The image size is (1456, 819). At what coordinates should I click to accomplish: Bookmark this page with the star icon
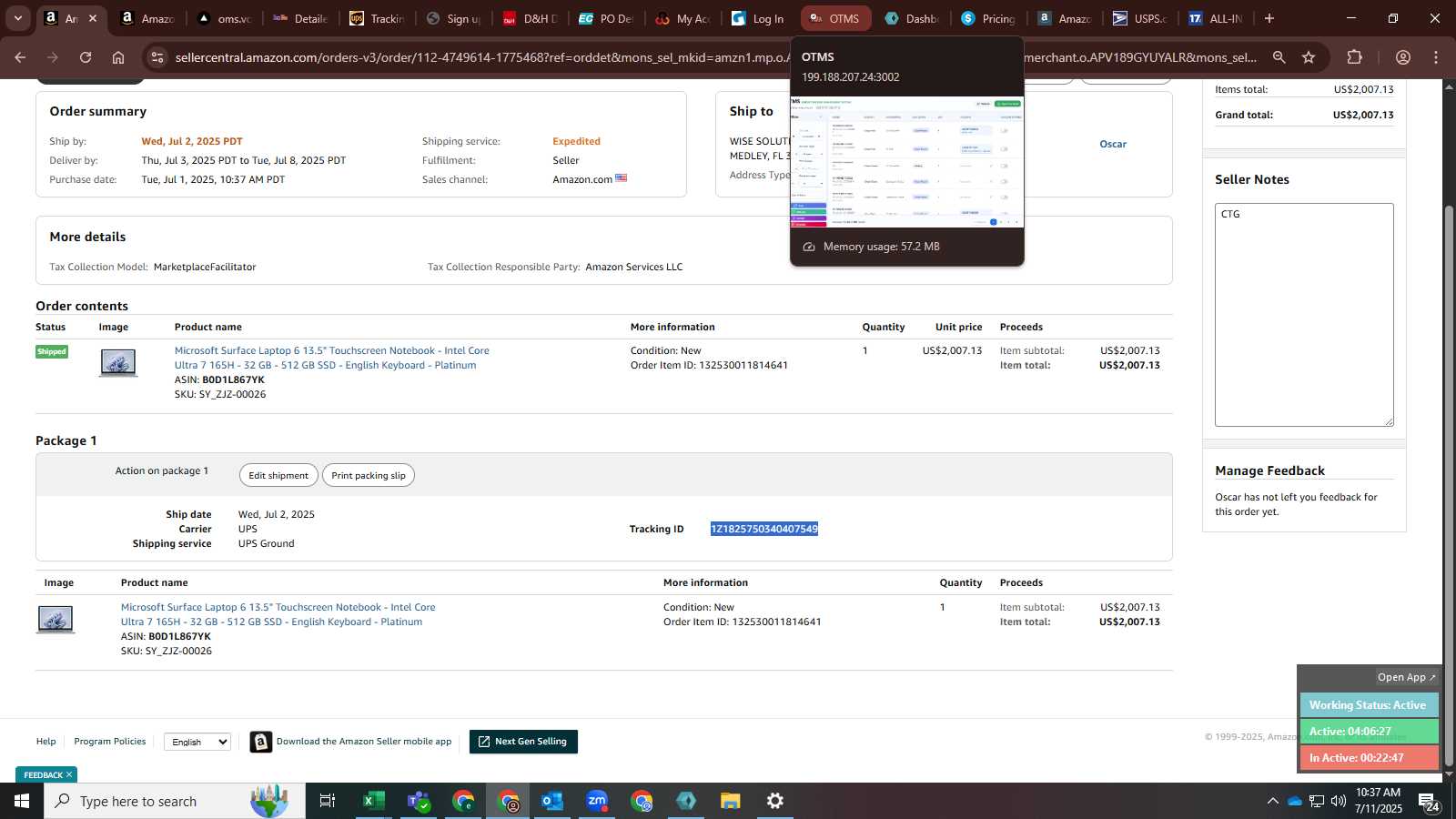point(1309,57)
